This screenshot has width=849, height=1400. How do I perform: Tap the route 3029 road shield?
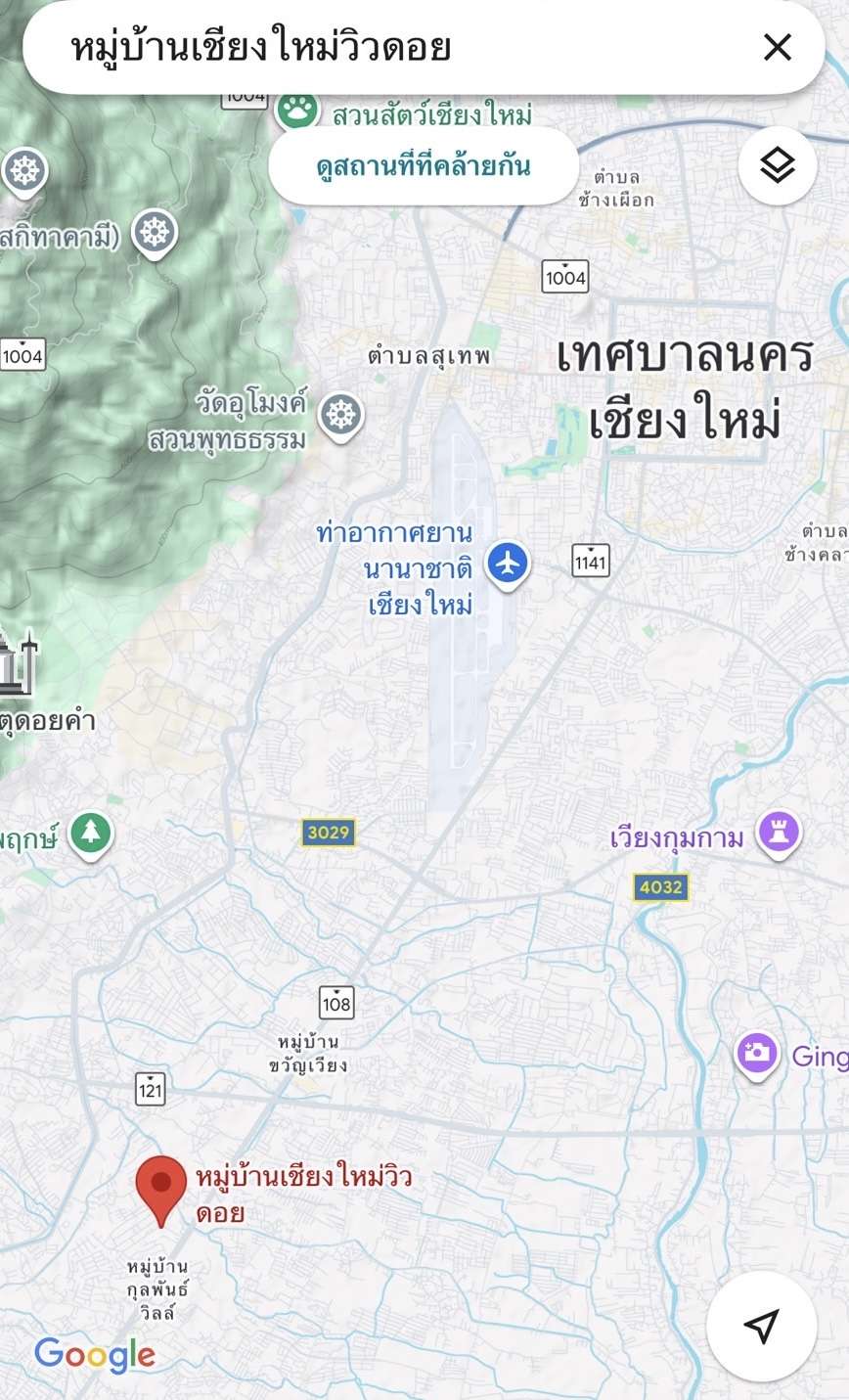point(328,833)
